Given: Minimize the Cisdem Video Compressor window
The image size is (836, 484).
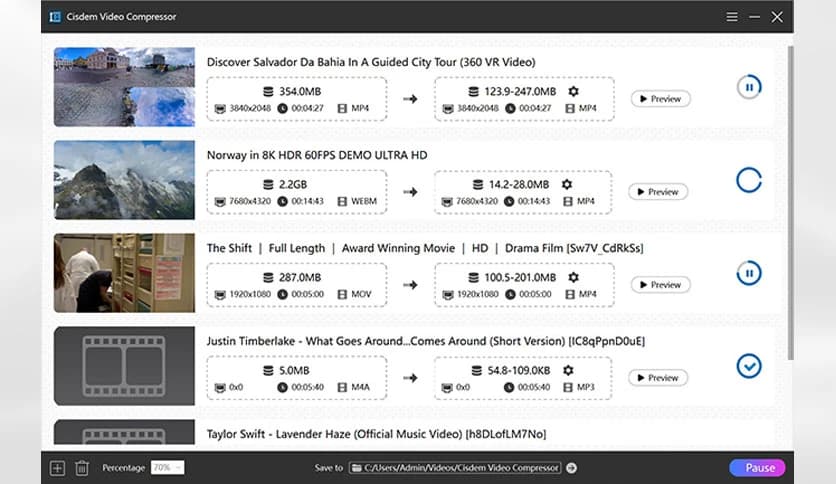Looking at the screenshot, I should coord(754,17).
